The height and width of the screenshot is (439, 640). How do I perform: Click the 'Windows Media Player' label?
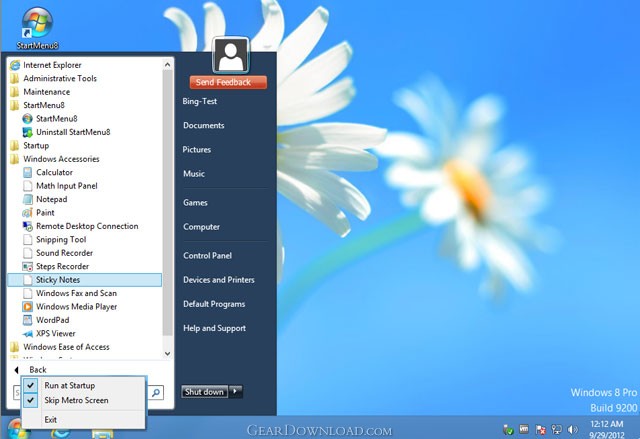[x=77, y=306]
